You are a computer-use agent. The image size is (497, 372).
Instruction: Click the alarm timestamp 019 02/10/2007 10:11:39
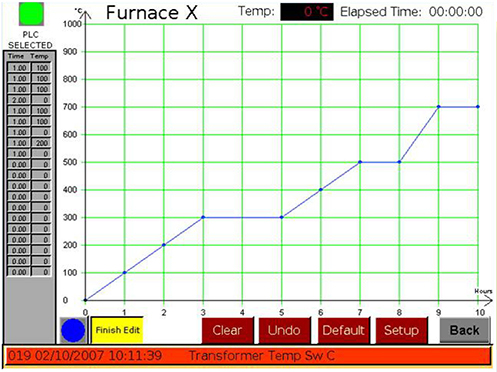point(85,355)
